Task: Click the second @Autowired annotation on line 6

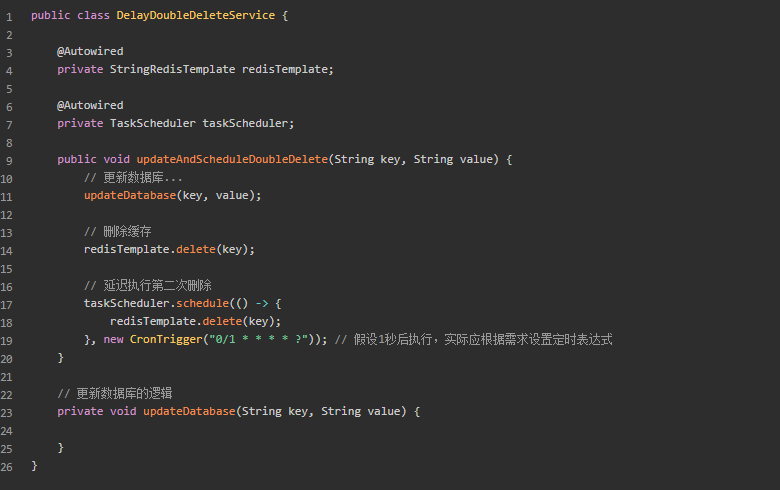Action: click(90, 105)
